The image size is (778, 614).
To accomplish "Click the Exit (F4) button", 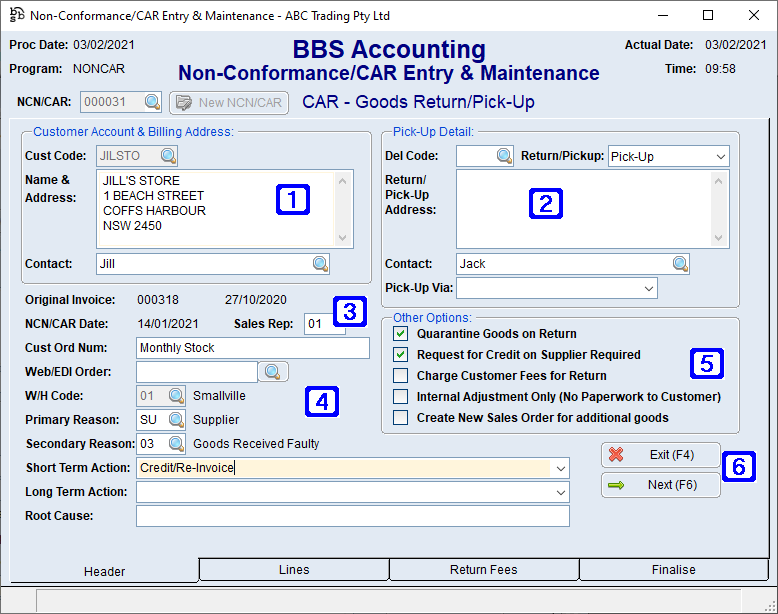I will point(660,455).
